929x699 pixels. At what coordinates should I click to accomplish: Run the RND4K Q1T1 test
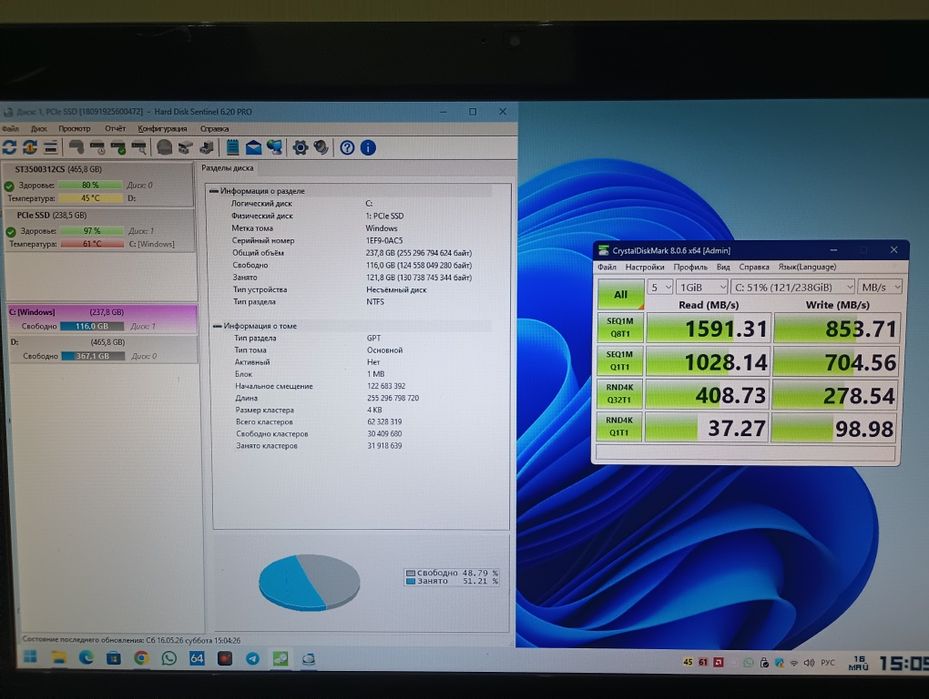(x=619, y=427)
